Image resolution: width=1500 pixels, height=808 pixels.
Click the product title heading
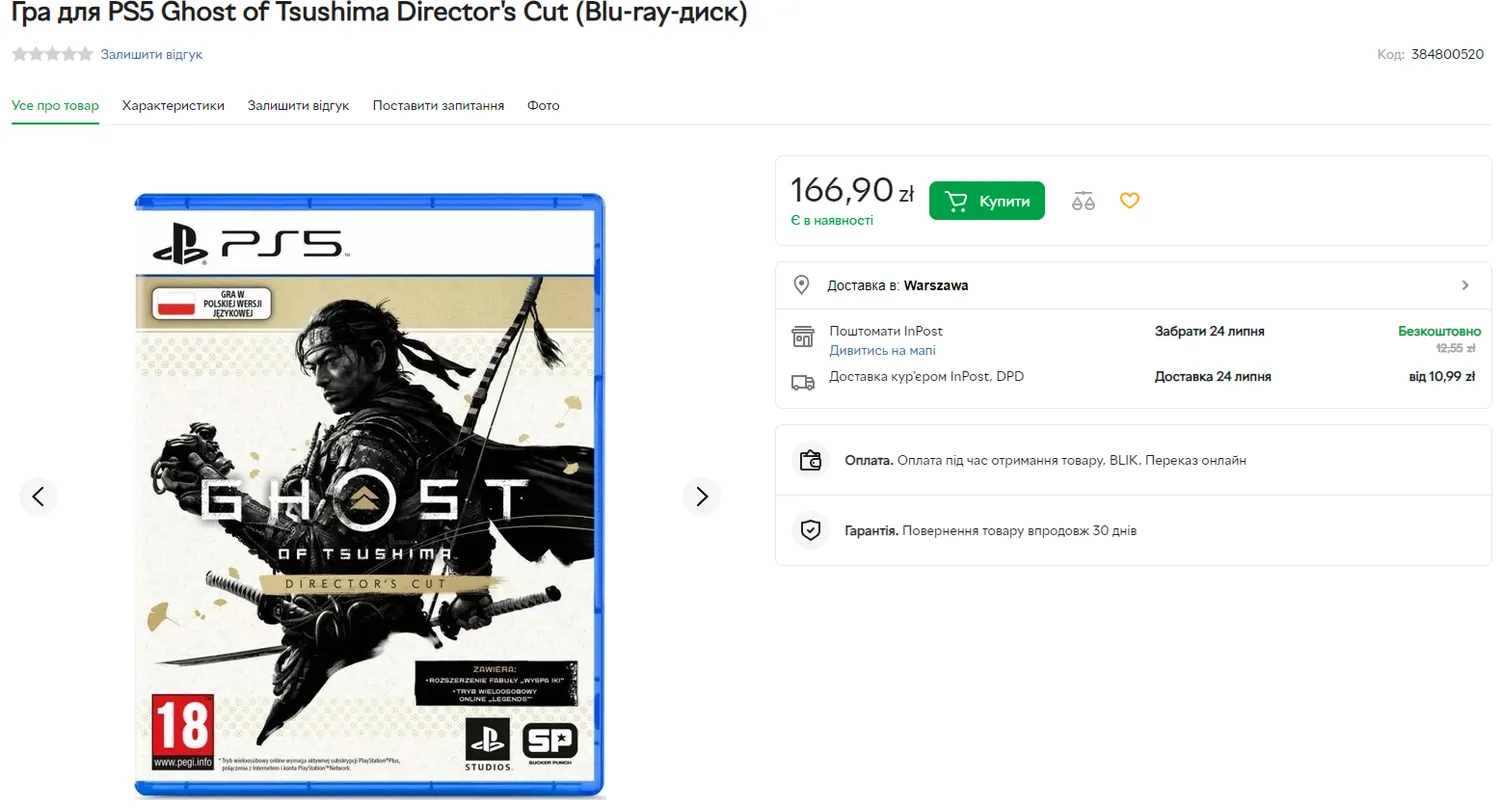tap(379, 13)
